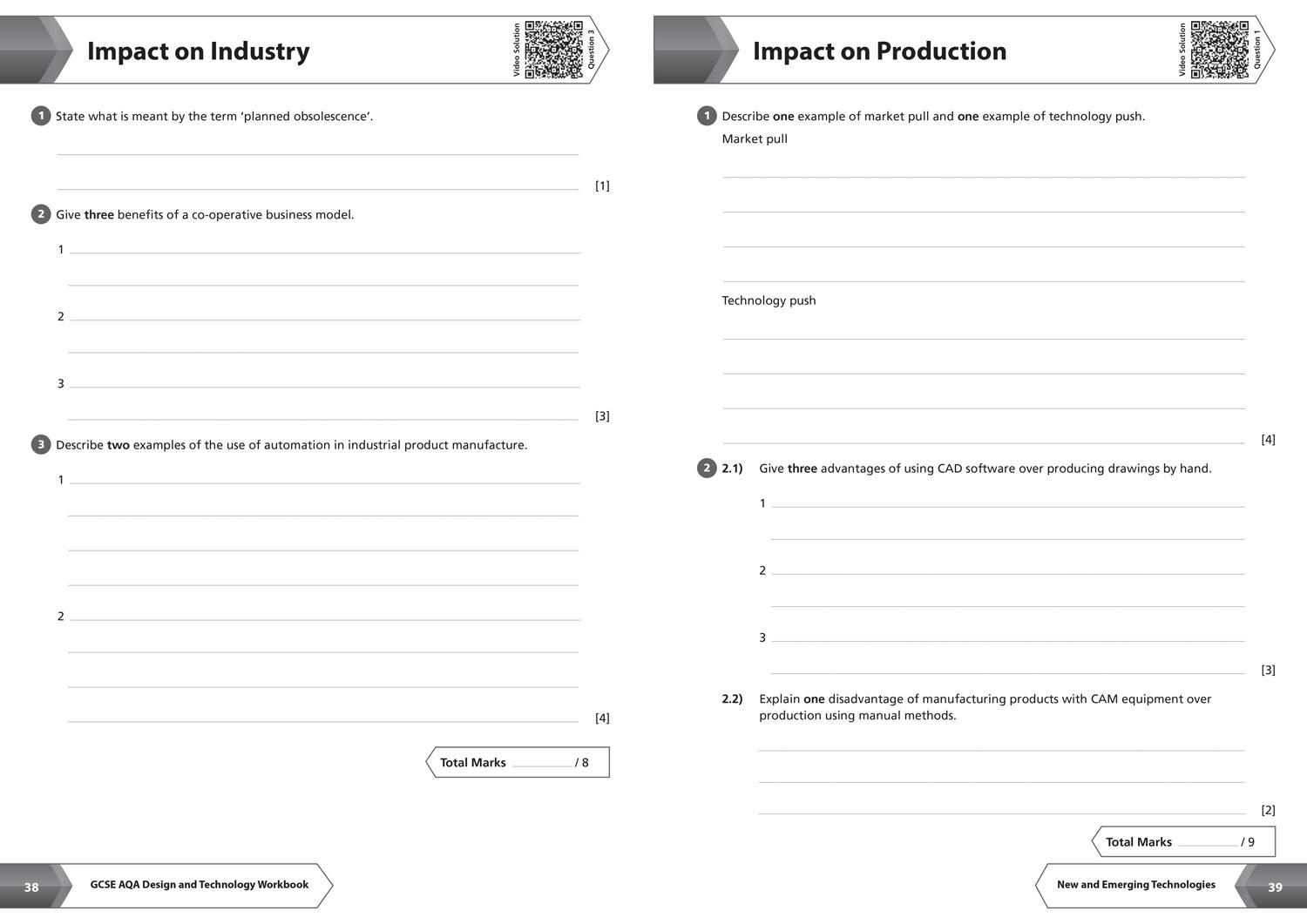Select question circle 2 beside label 2.1
The height and width of the screenshot is (924, 1307).
pos(705,468)
